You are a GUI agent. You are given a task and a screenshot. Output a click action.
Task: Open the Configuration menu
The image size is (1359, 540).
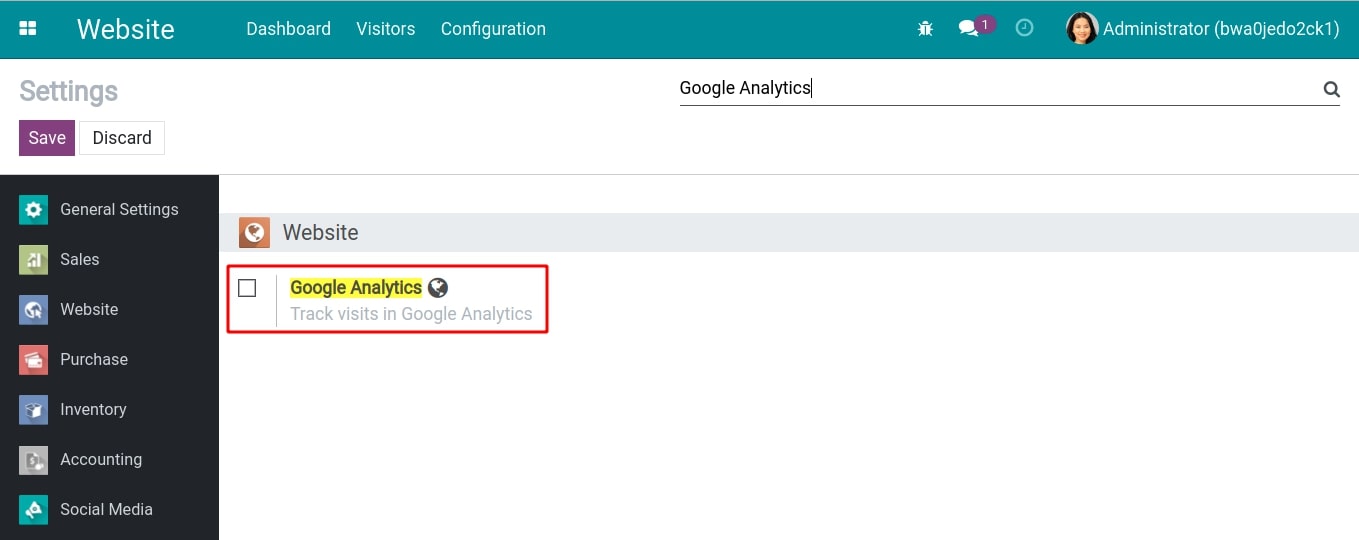click(x=493, y=29)
